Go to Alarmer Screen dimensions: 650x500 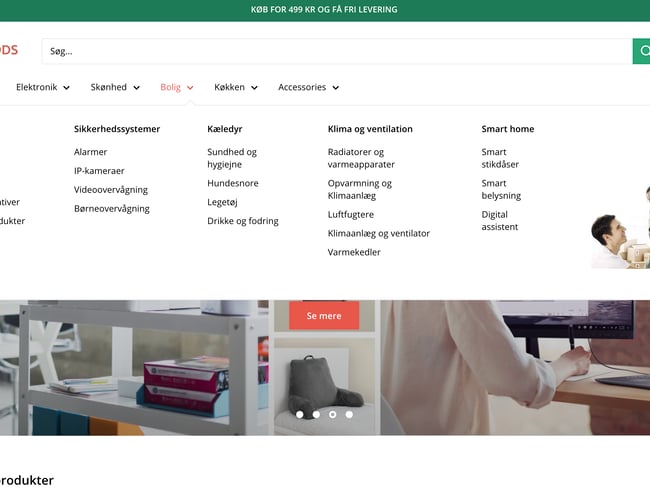pyautogui.click(x=90, y=152)
